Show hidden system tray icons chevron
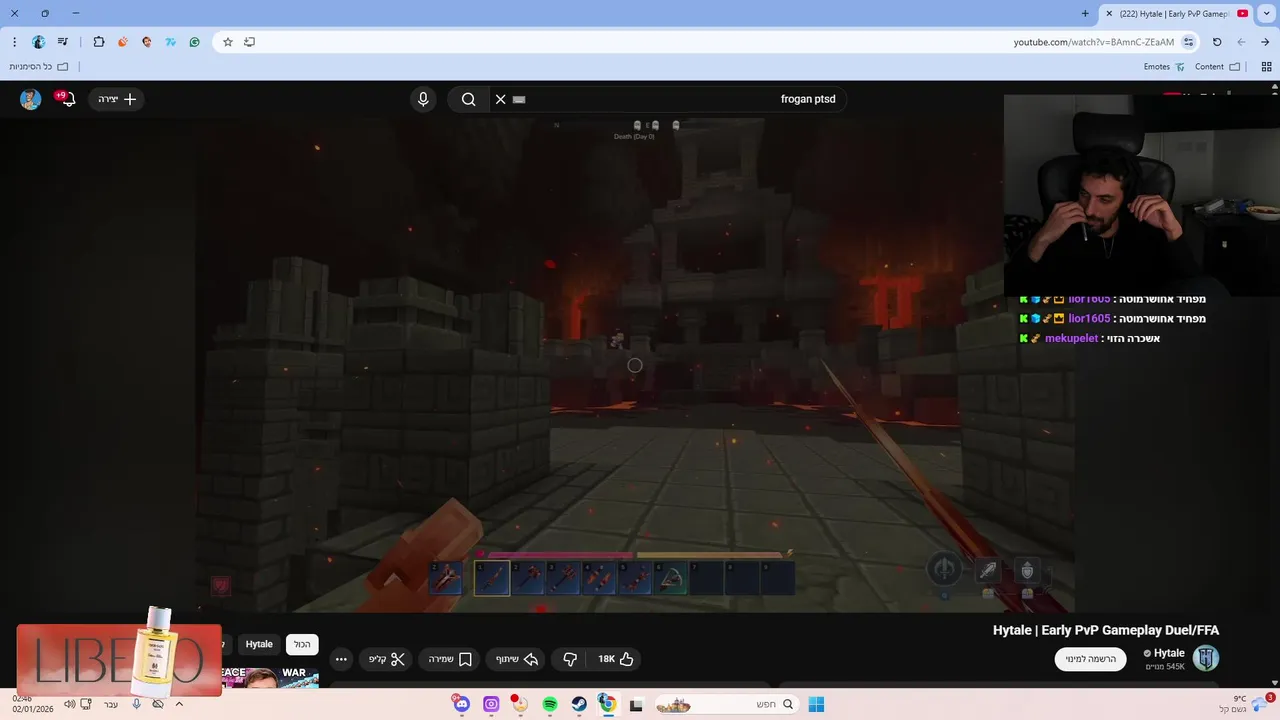1280x720 pixels. point(179,704)
